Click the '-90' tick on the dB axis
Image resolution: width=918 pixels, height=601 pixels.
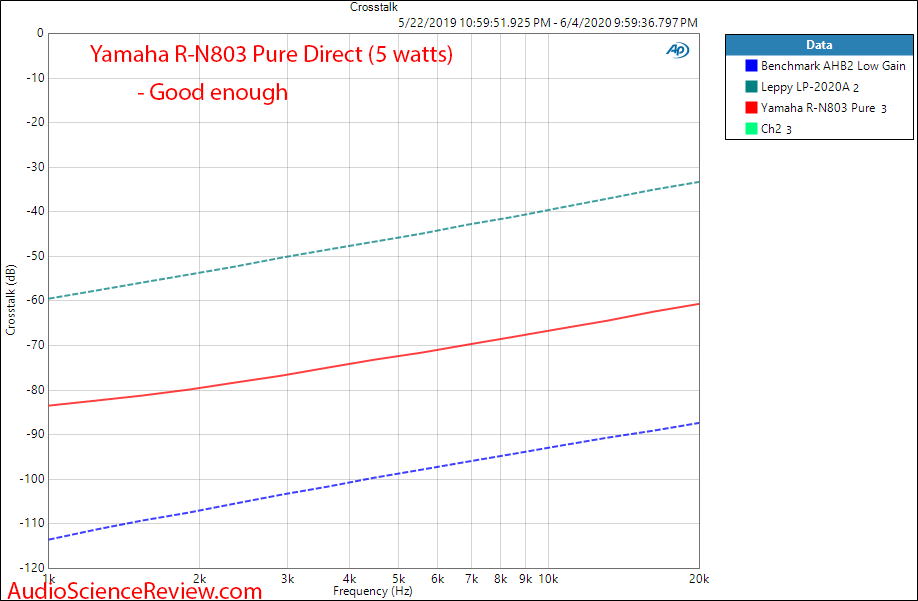pos(36,434)
